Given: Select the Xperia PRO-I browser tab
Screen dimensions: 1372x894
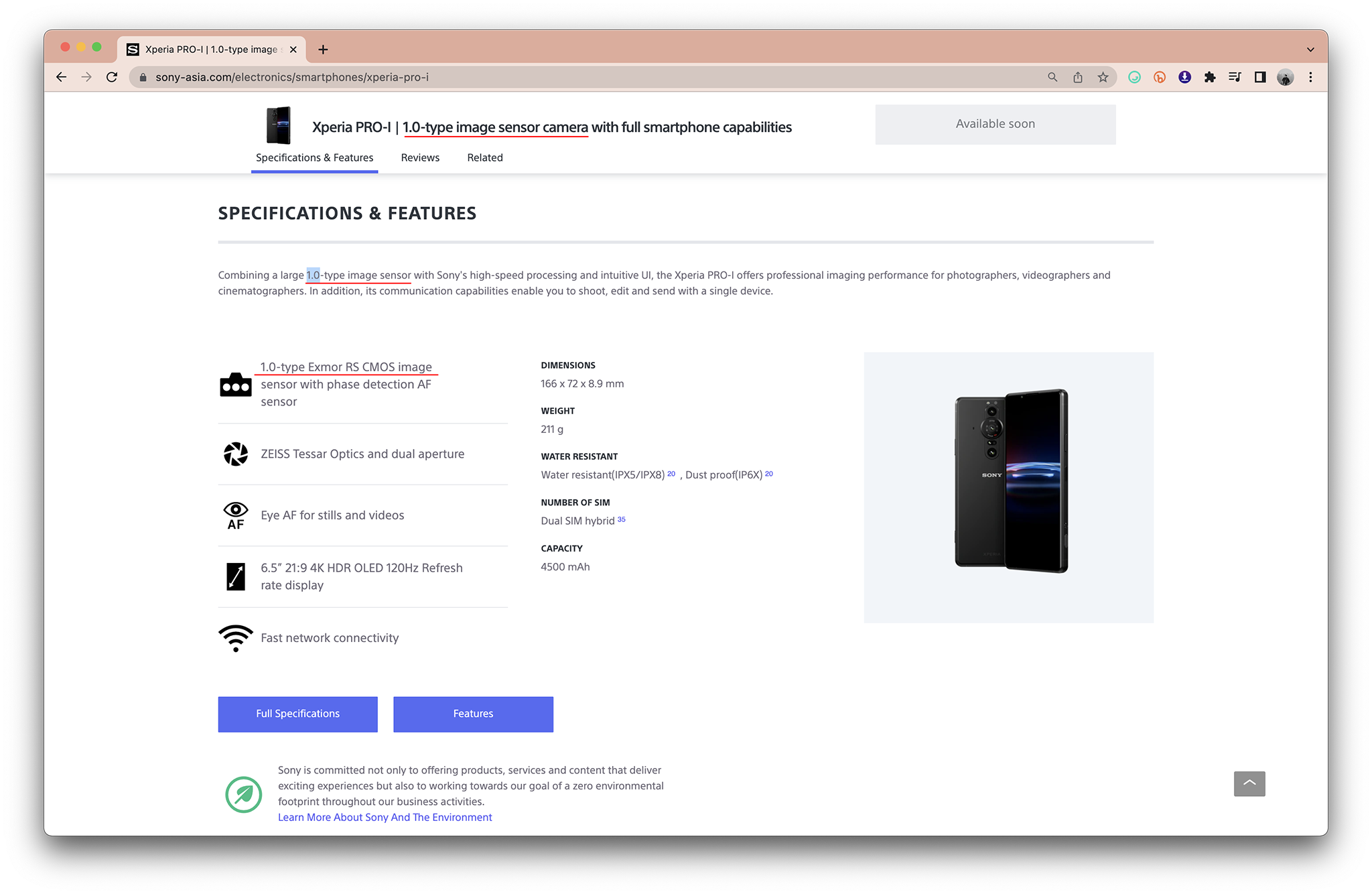Looking at the screenshot, I should click(x=212, y=49).
